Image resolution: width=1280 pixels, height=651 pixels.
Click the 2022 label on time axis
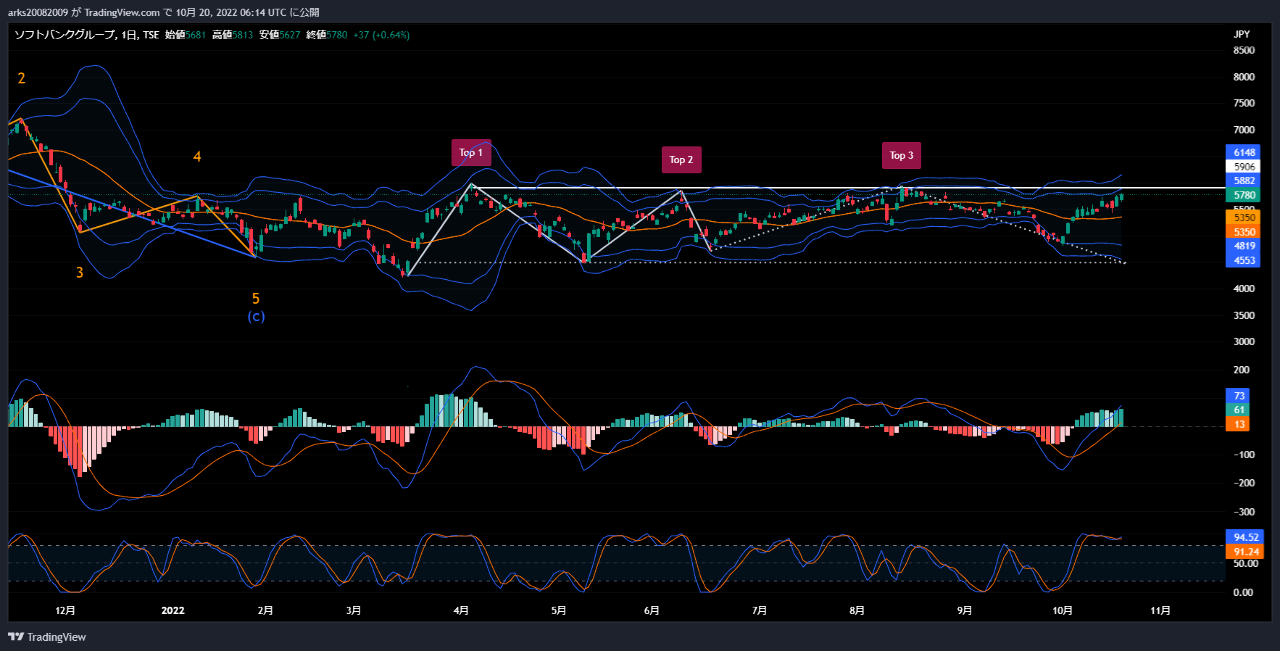coord(173,610)
